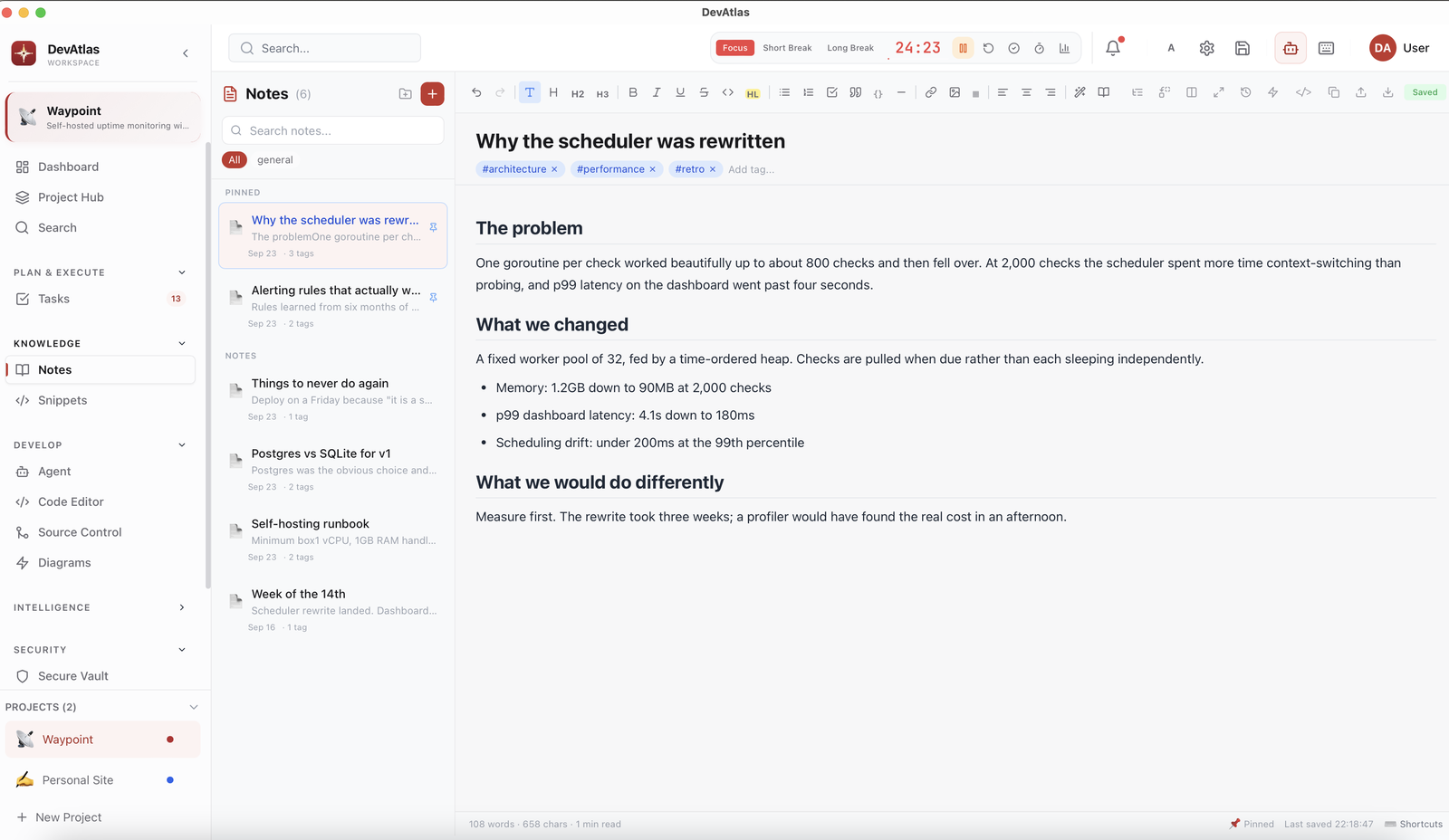Click the Search notes field
This screenshot has width=1449, height=840.
332,130
